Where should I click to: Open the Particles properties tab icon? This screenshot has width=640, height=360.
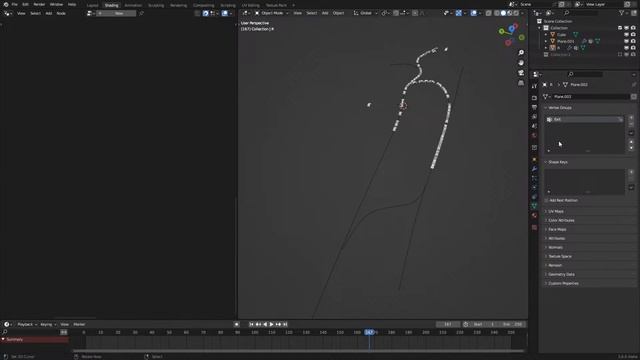(534, 178)
